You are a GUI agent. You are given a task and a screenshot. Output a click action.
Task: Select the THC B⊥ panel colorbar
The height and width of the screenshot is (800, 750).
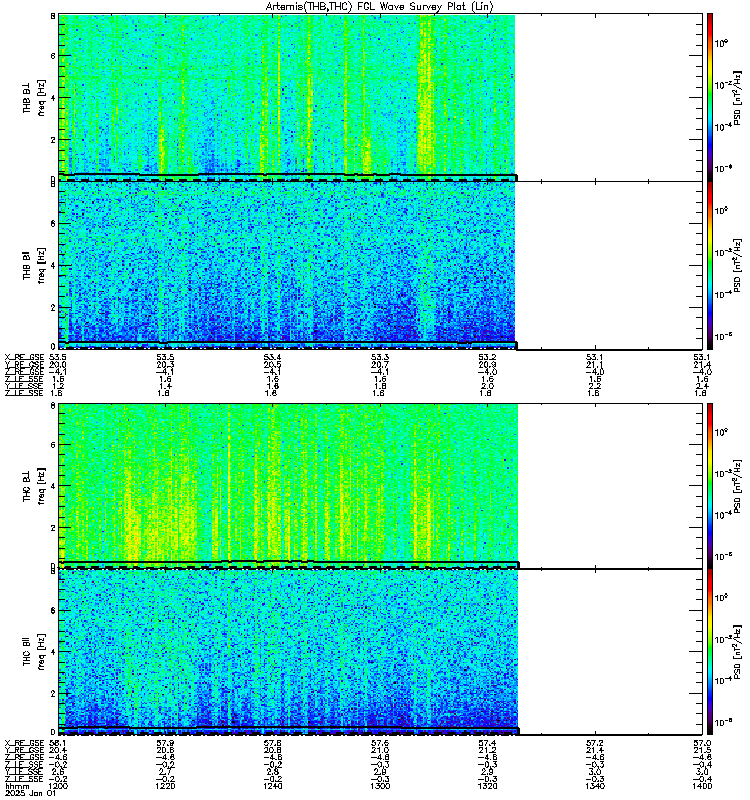710,486
